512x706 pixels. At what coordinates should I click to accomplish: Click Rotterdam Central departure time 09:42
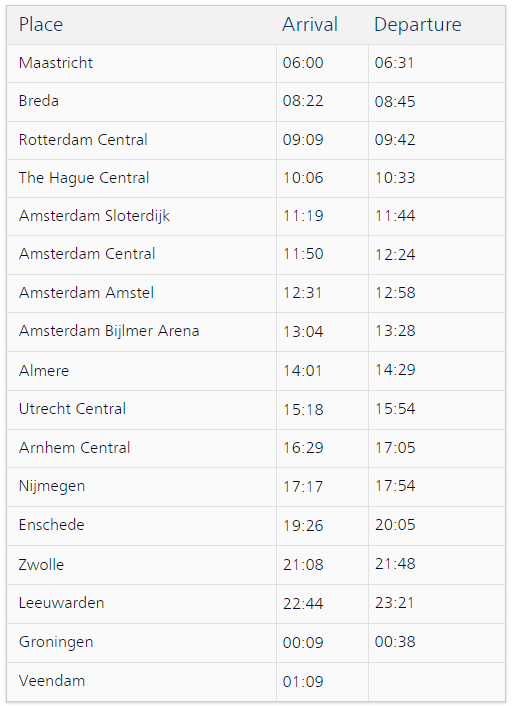pos(395,140)
